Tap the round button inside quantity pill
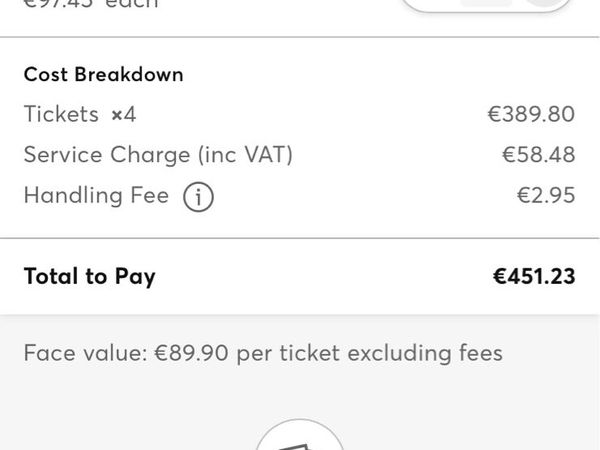This screenshot has width=600, height=450. click(x=548, y=2)
